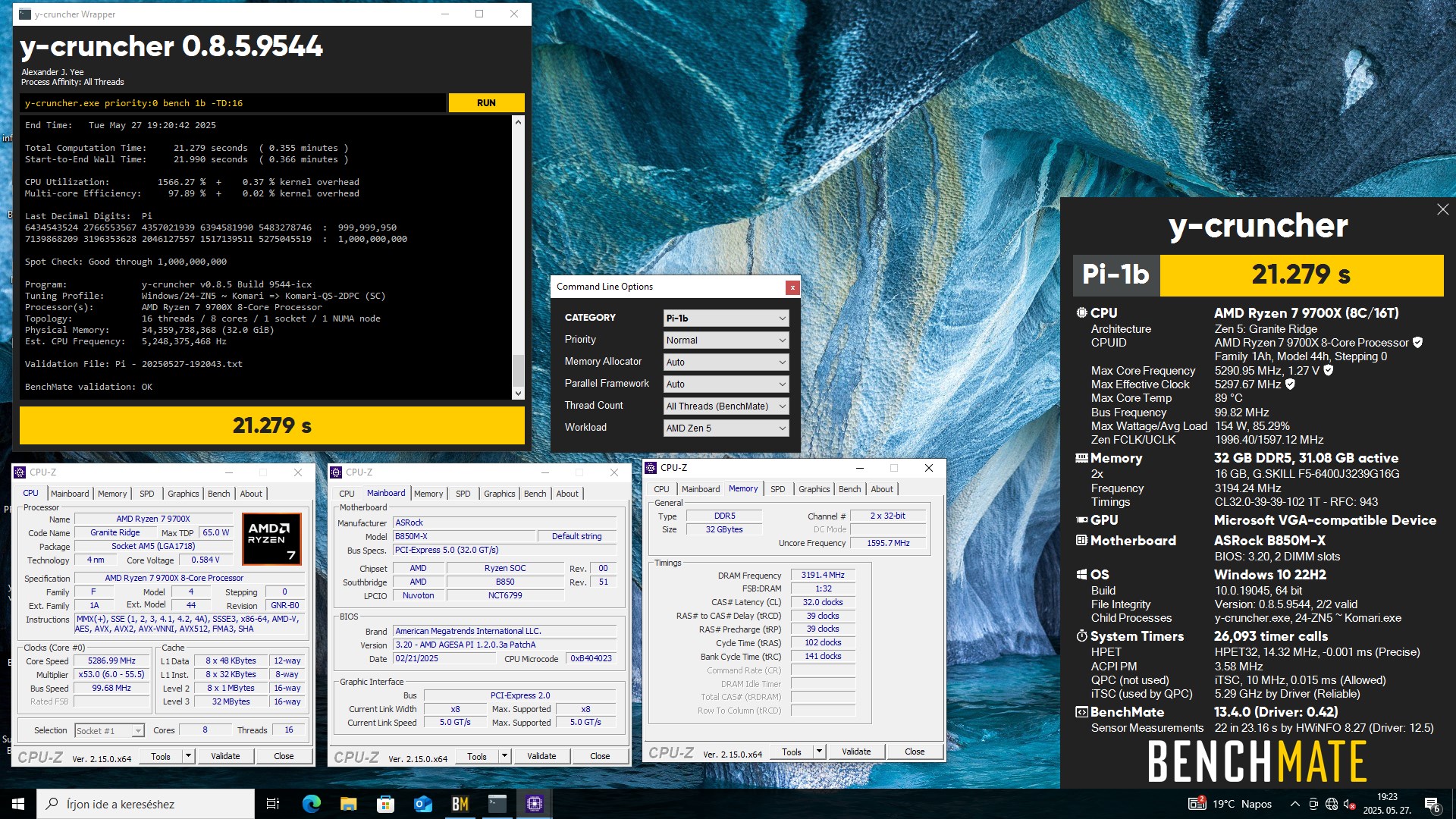
Task: Click the muted volume tray icon
Action: [1349, 804]
